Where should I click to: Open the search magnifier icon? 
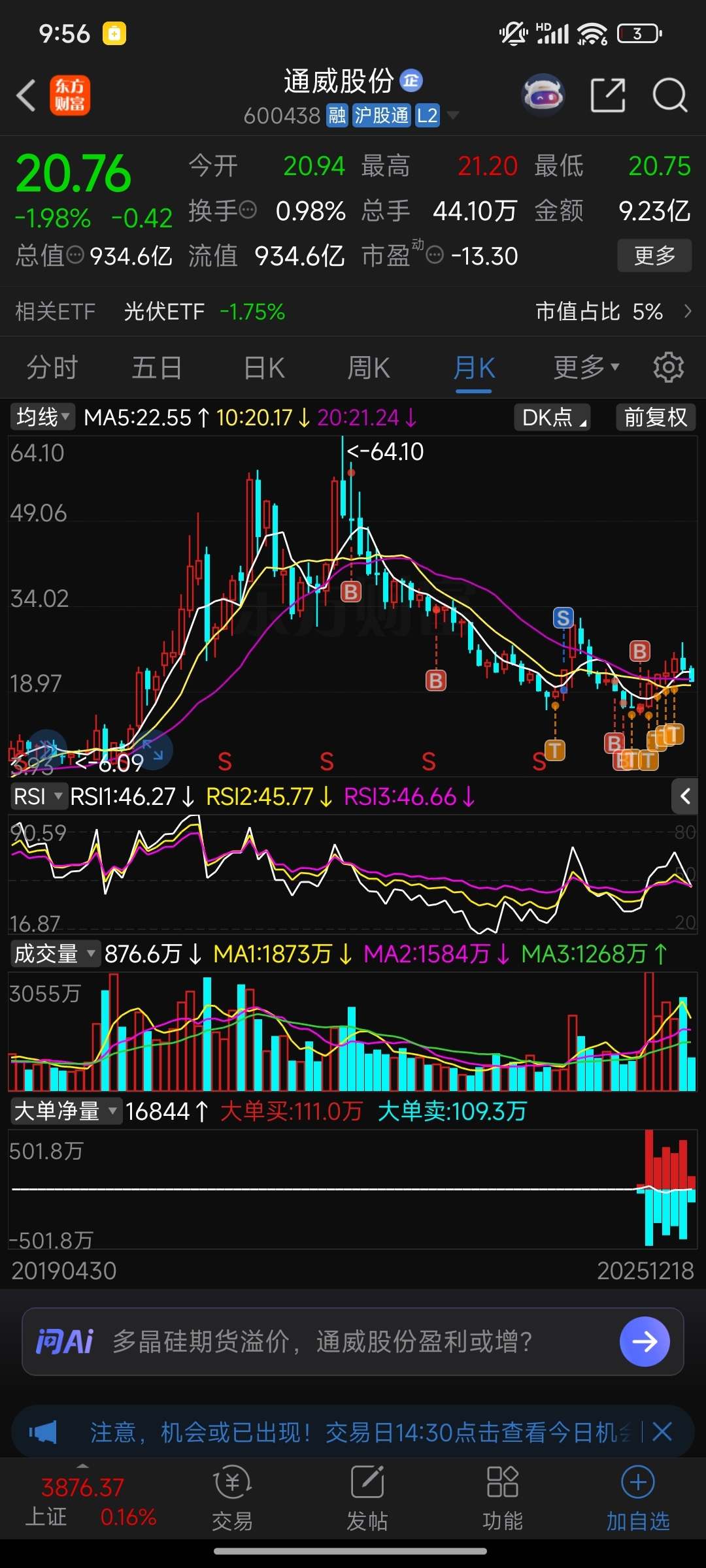(x=669, y=95)
